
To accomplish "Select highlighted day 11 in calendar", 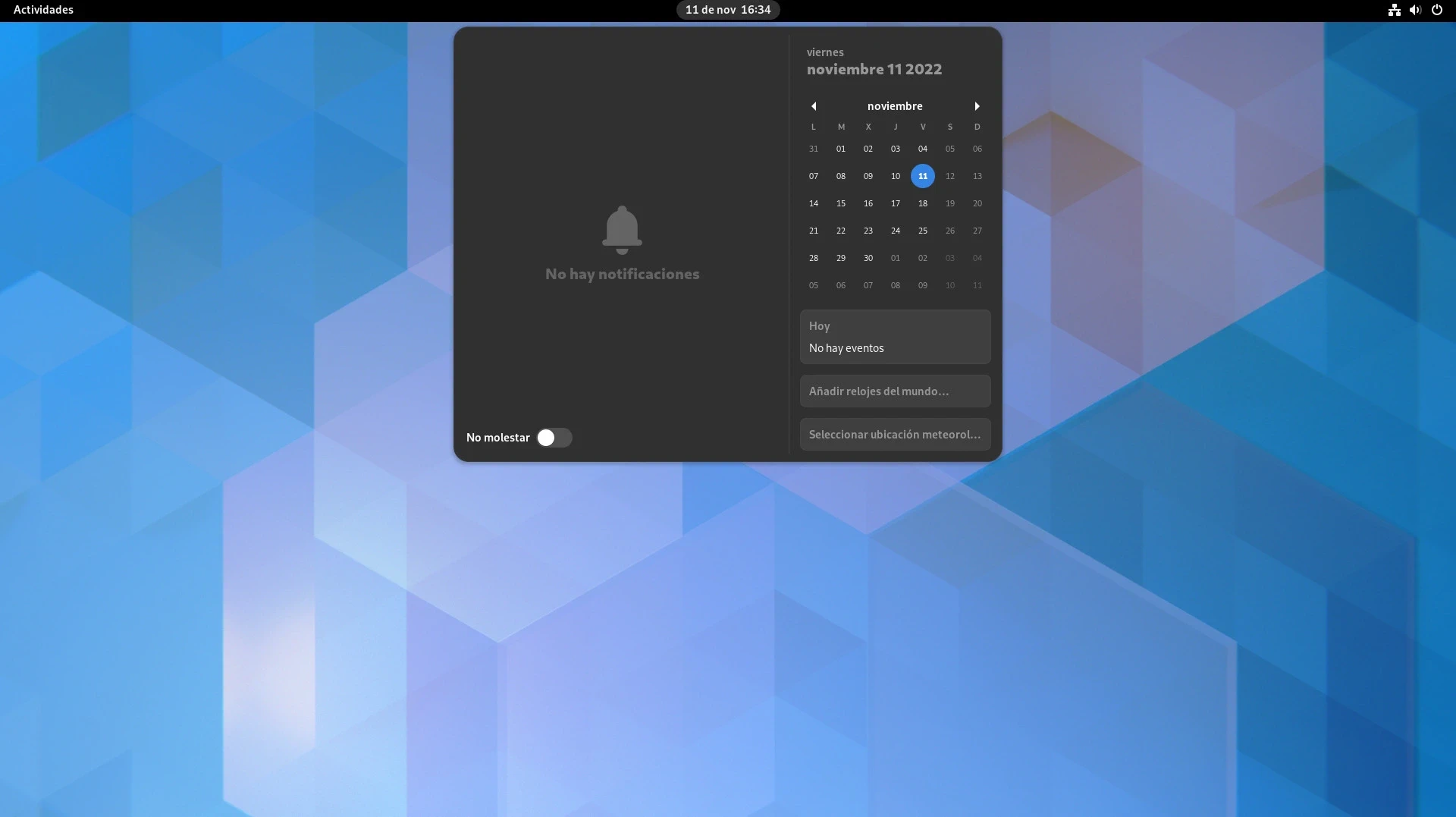I will (922, 176).
